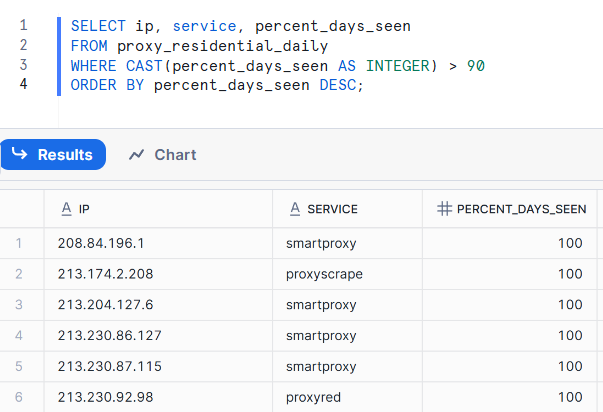Click editor line number 3

point(23,65)
